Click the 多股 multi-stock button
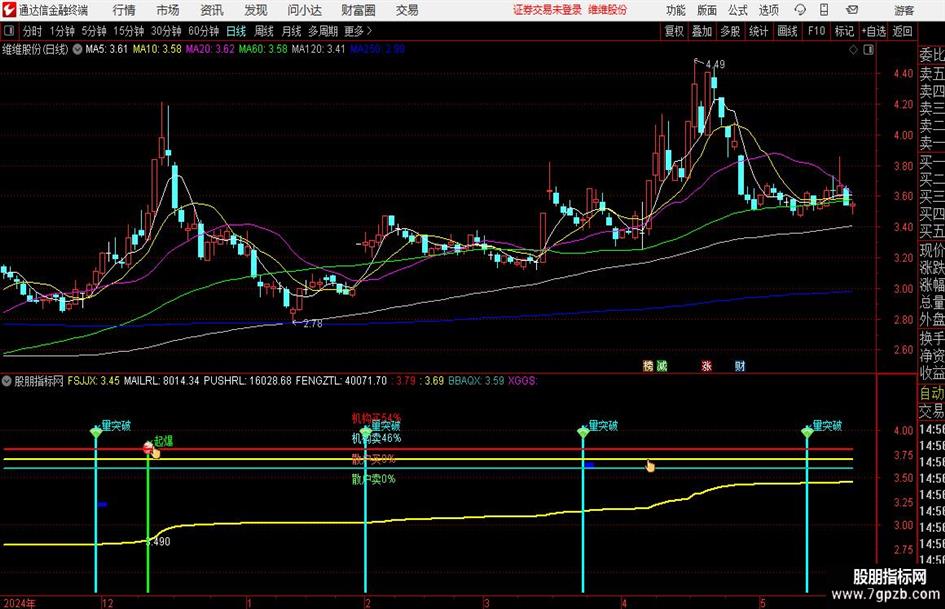The image size is (945, 609). click(x=730, y=31)
